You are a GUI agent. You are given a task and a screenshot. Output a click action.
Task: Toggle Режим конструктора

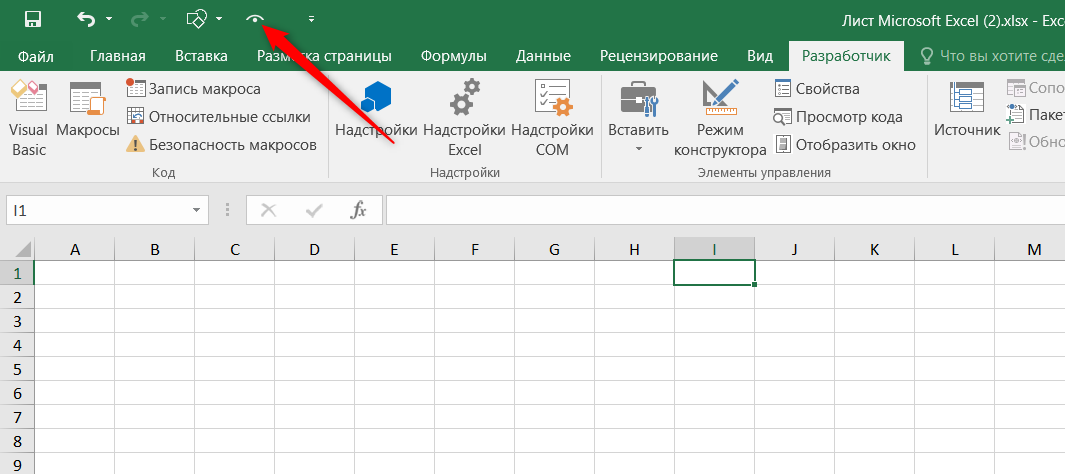click(x=720, y=119)
